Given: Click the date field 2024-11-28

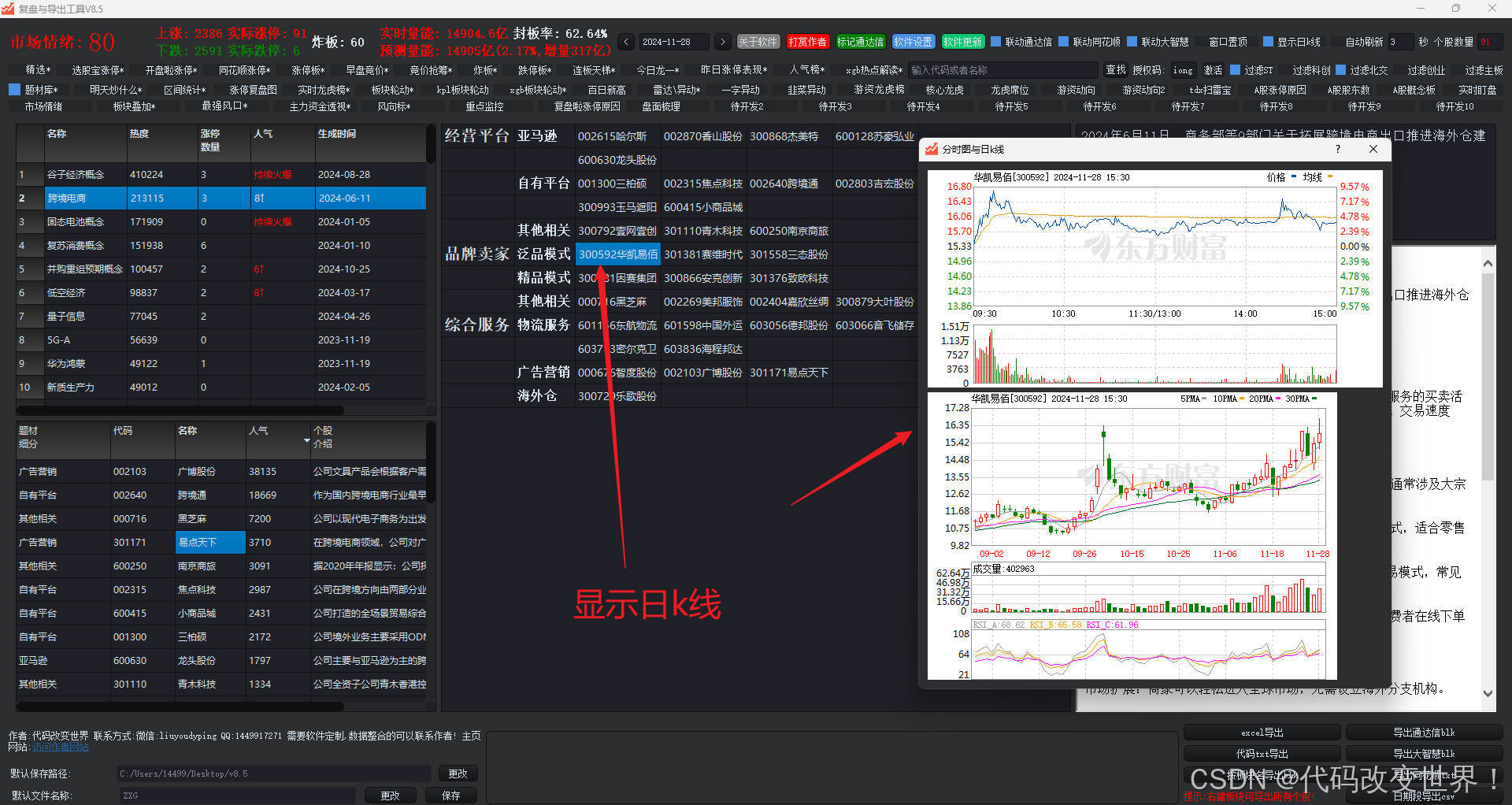Looking at the screenshot, I should pyautogui.click(x=674, y=42).
